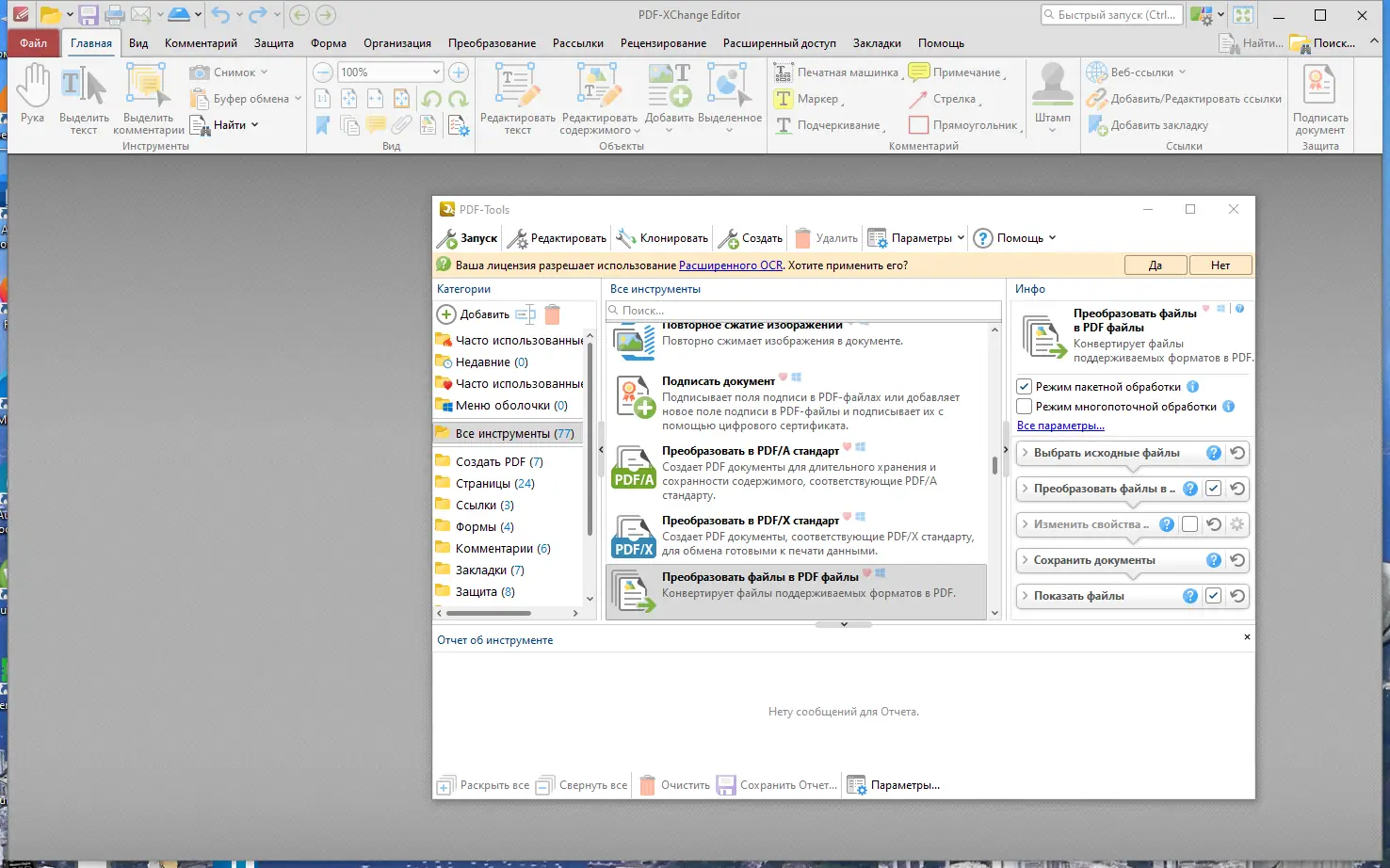Viewport: 1390px width, 868px height.
Task: Open the Файл menu
Action: tap(32, 42)
